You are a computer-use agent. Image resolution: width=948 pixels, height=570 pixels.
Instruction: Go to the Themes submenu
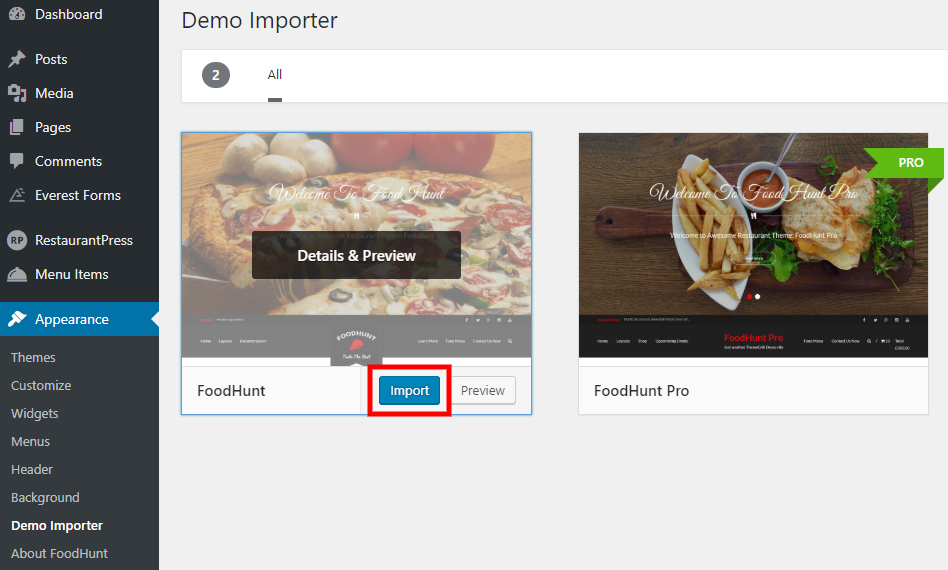(x=33, y=357)
